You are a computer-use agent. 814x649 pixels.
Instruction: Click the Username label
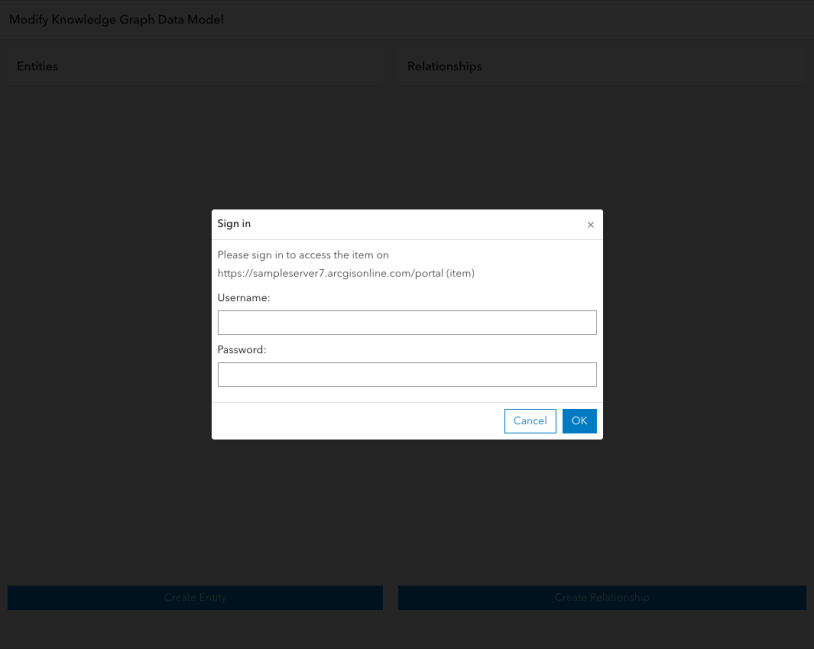[x=243, y=298]
